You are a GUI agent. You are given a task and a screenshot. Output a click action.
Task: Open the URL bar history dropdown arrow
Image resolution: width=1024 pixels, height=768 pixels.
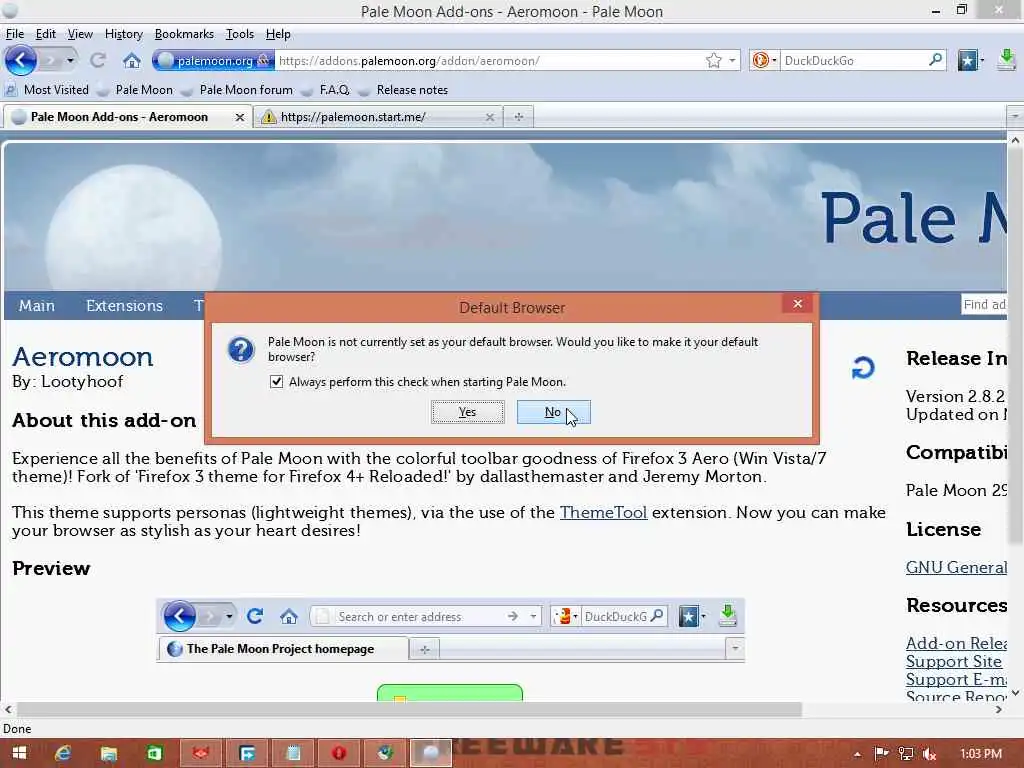coord(732,61)
